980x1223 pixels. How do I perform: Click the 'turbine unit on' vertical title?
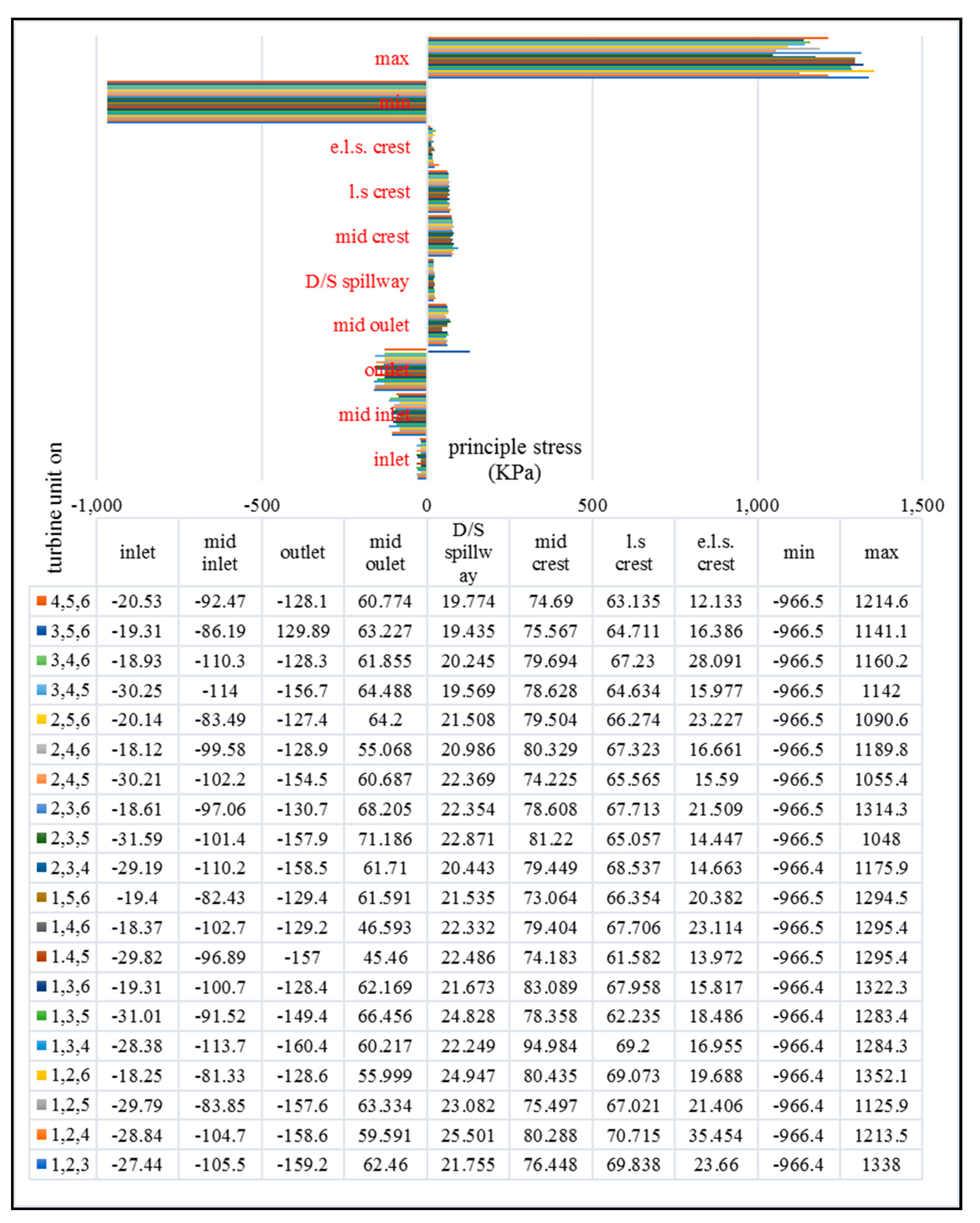coord(54,508)
